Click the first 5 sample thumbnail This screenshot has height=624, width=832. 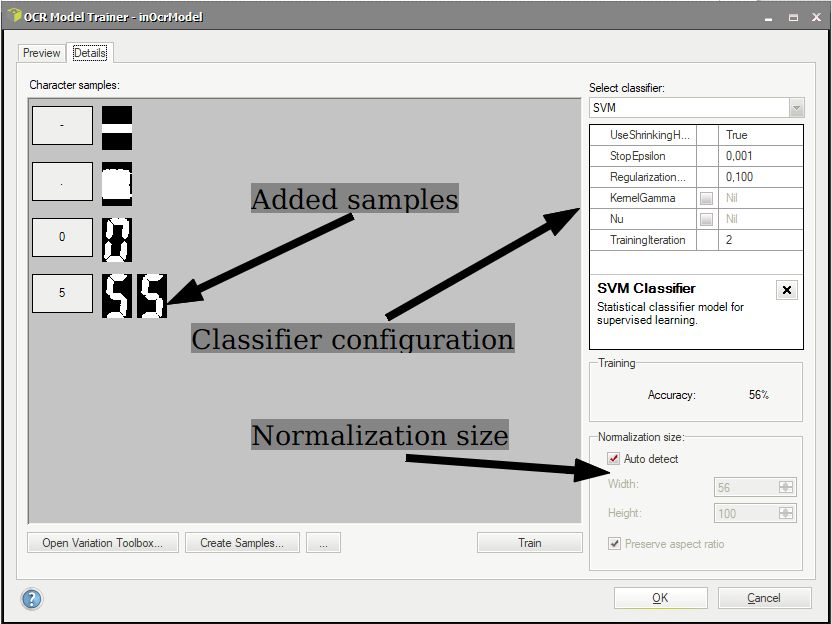click(117, 296)
